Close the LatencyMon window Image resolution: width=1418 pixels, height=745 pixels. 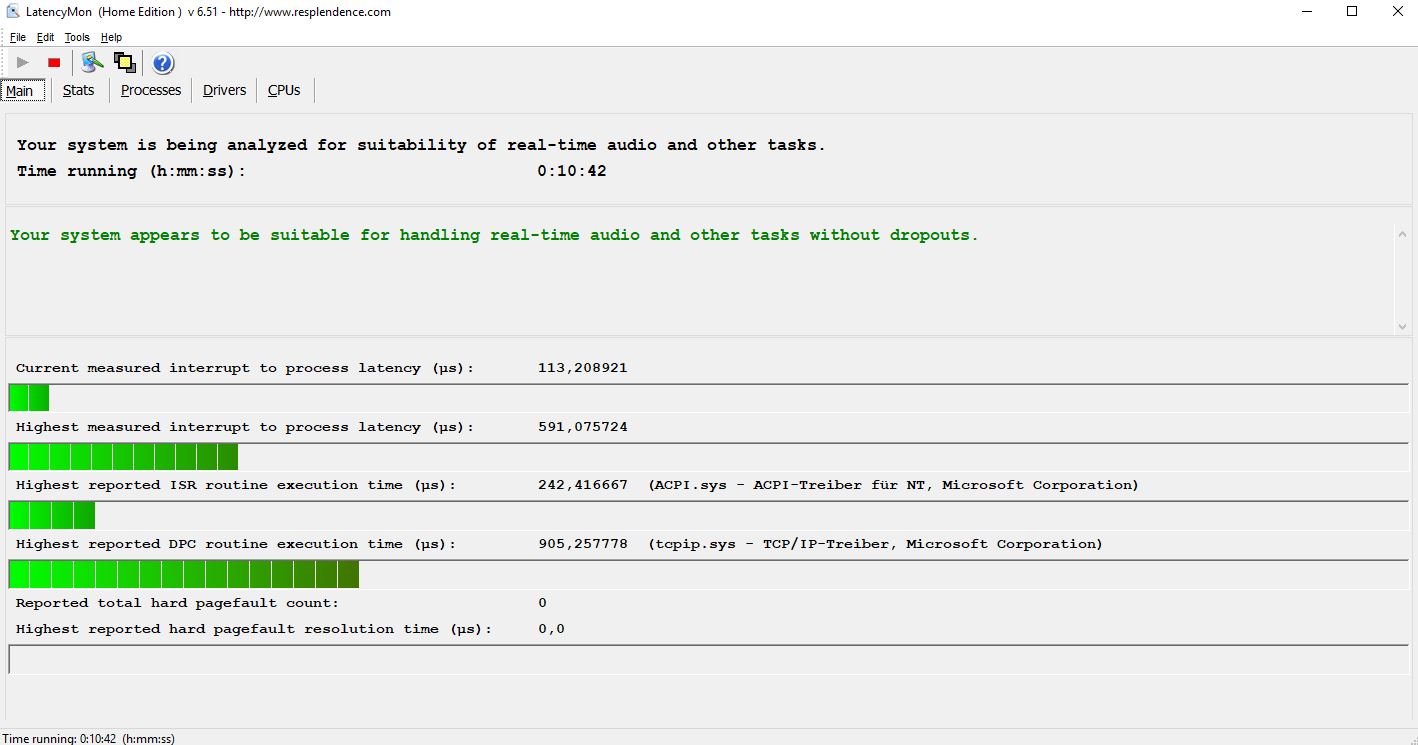pos(1397,12)
